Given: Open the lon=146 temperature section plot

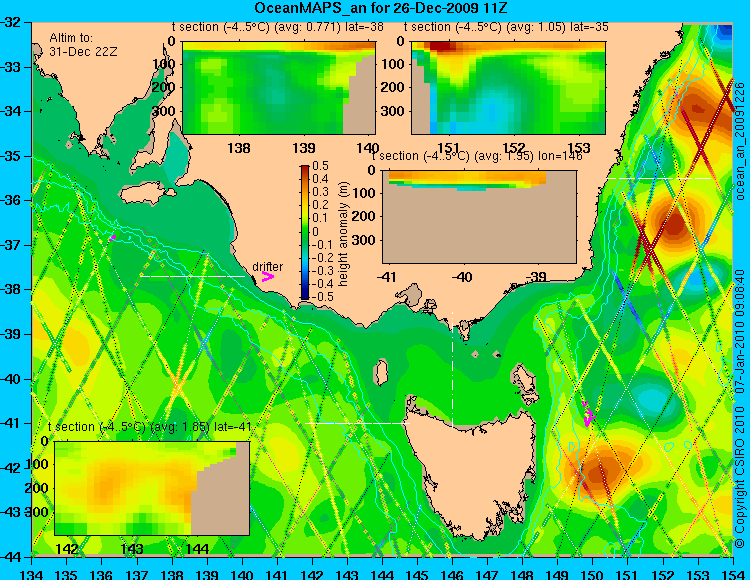Looking at the screenshot, I should tap(479, 217).
